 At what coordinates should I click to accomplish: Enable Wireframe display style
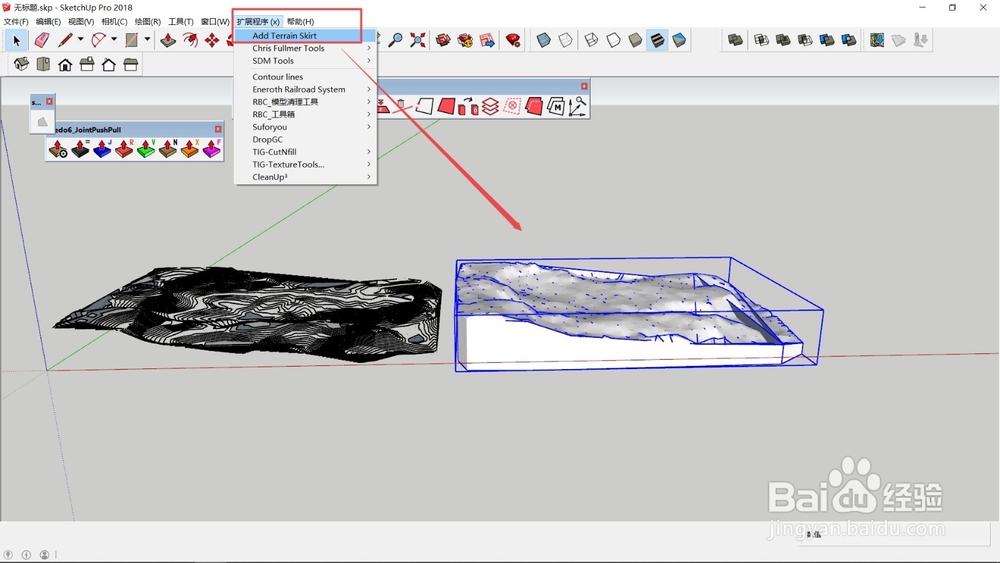591,40
